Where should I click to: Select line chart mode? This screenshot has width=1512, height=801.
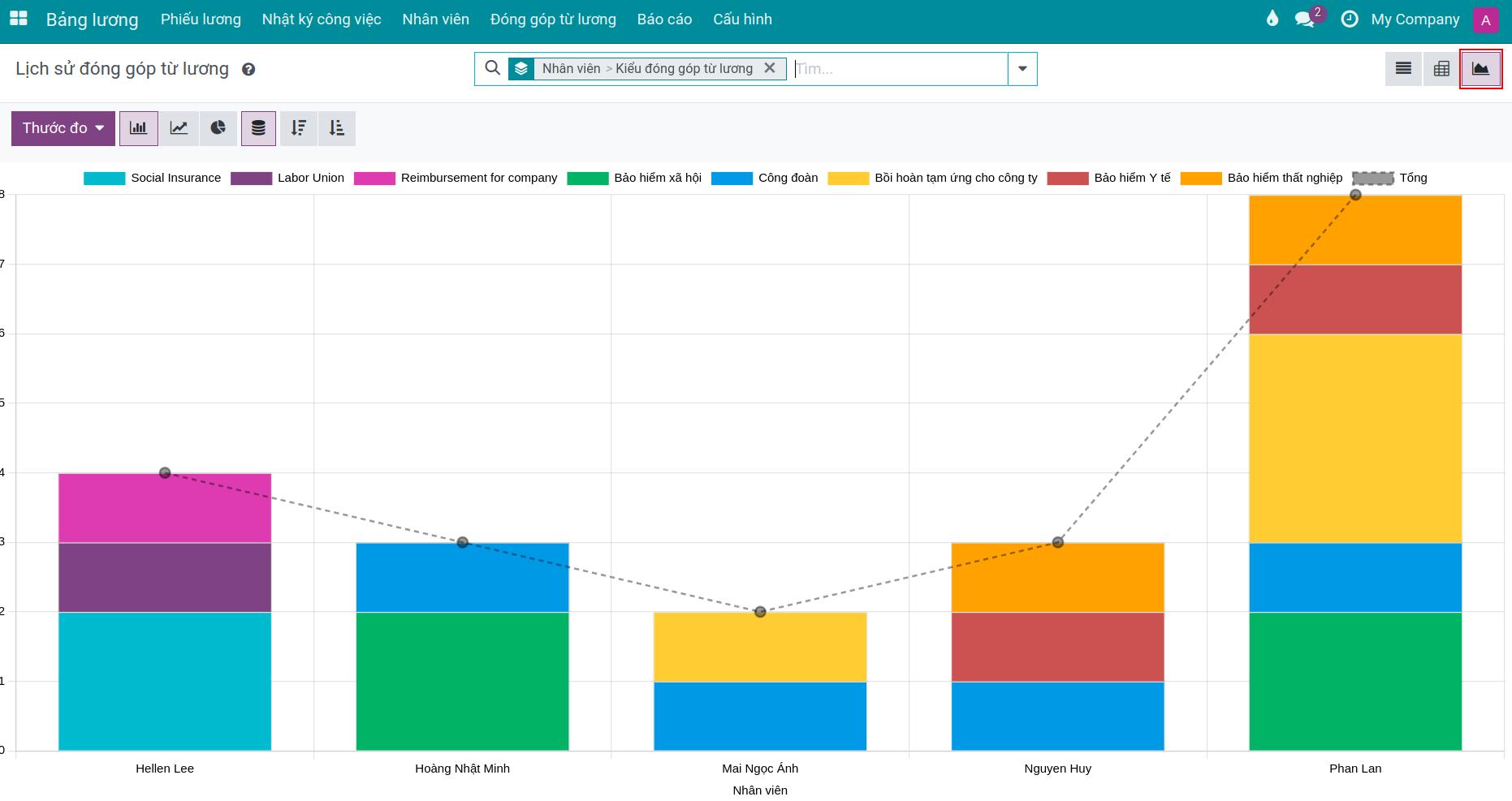[x=179, y=128]
